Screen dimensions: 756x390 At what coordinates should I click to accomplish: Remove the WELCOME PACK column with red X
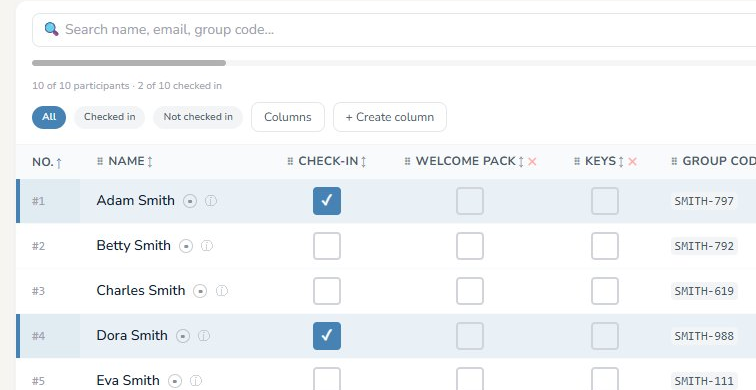pos(532,161)
